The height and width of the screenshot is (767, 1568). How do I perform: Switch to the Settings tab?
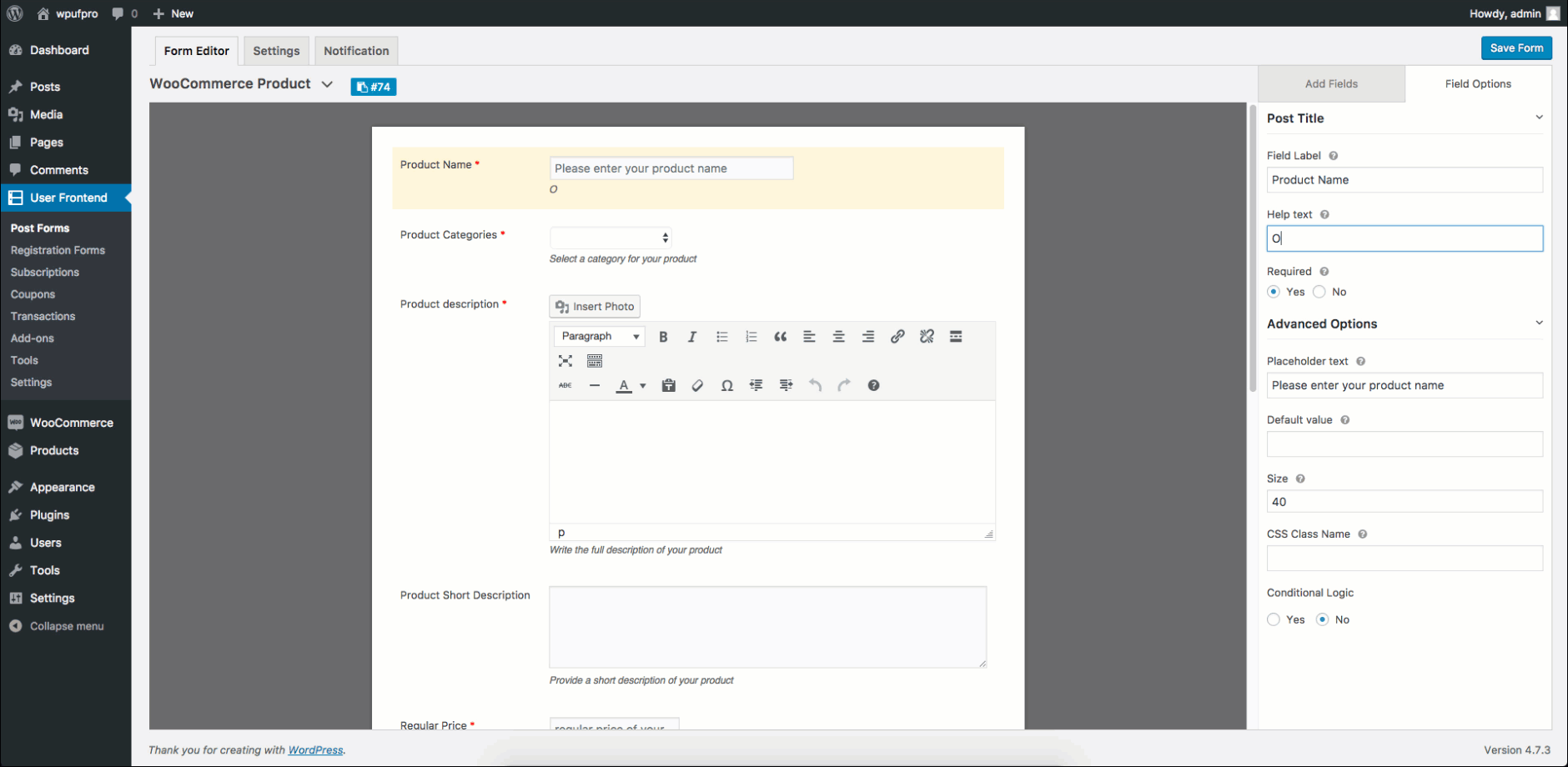tap(276, 51)
